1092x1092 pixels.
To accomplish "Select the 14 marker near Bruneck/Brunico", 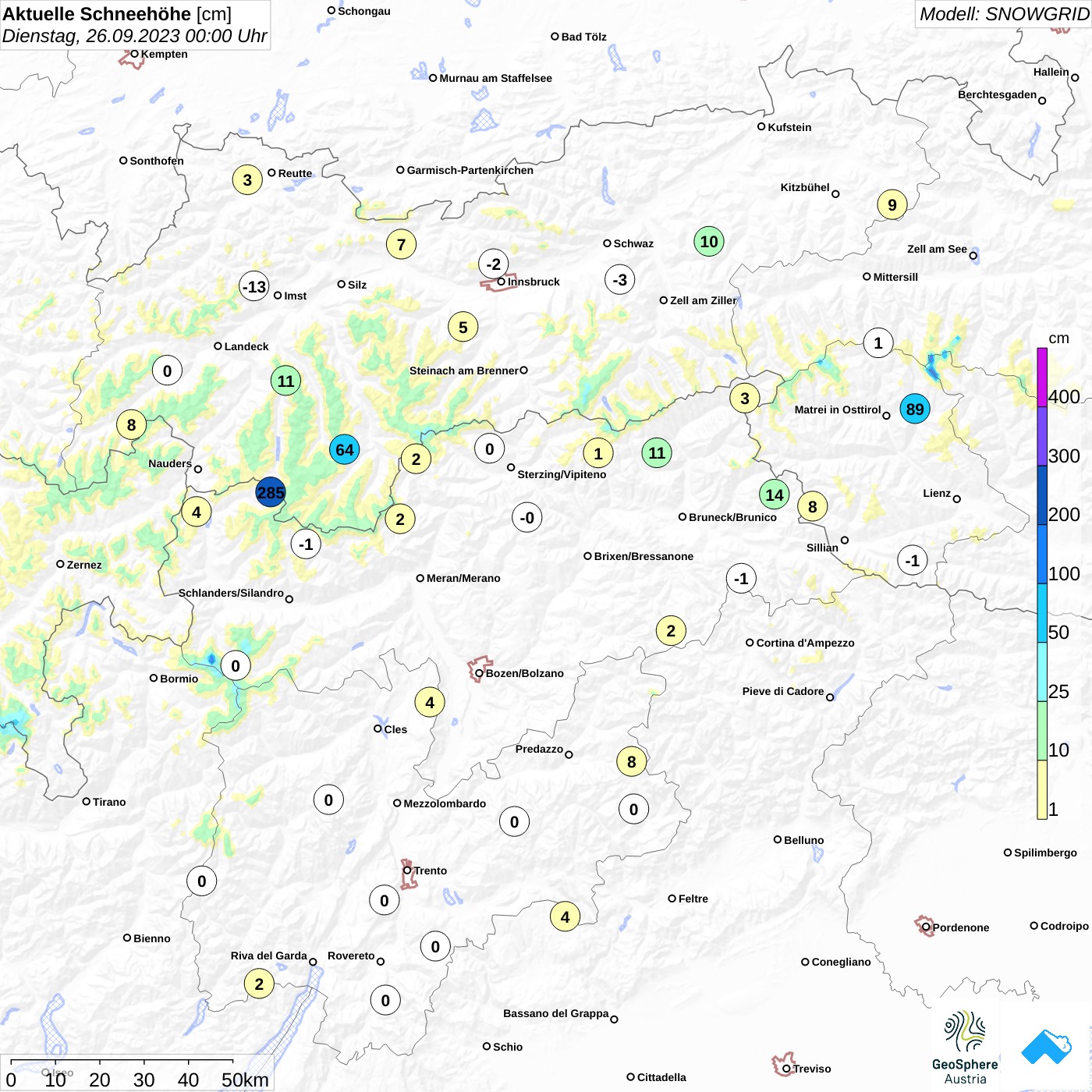I will [x=774, y=495].
